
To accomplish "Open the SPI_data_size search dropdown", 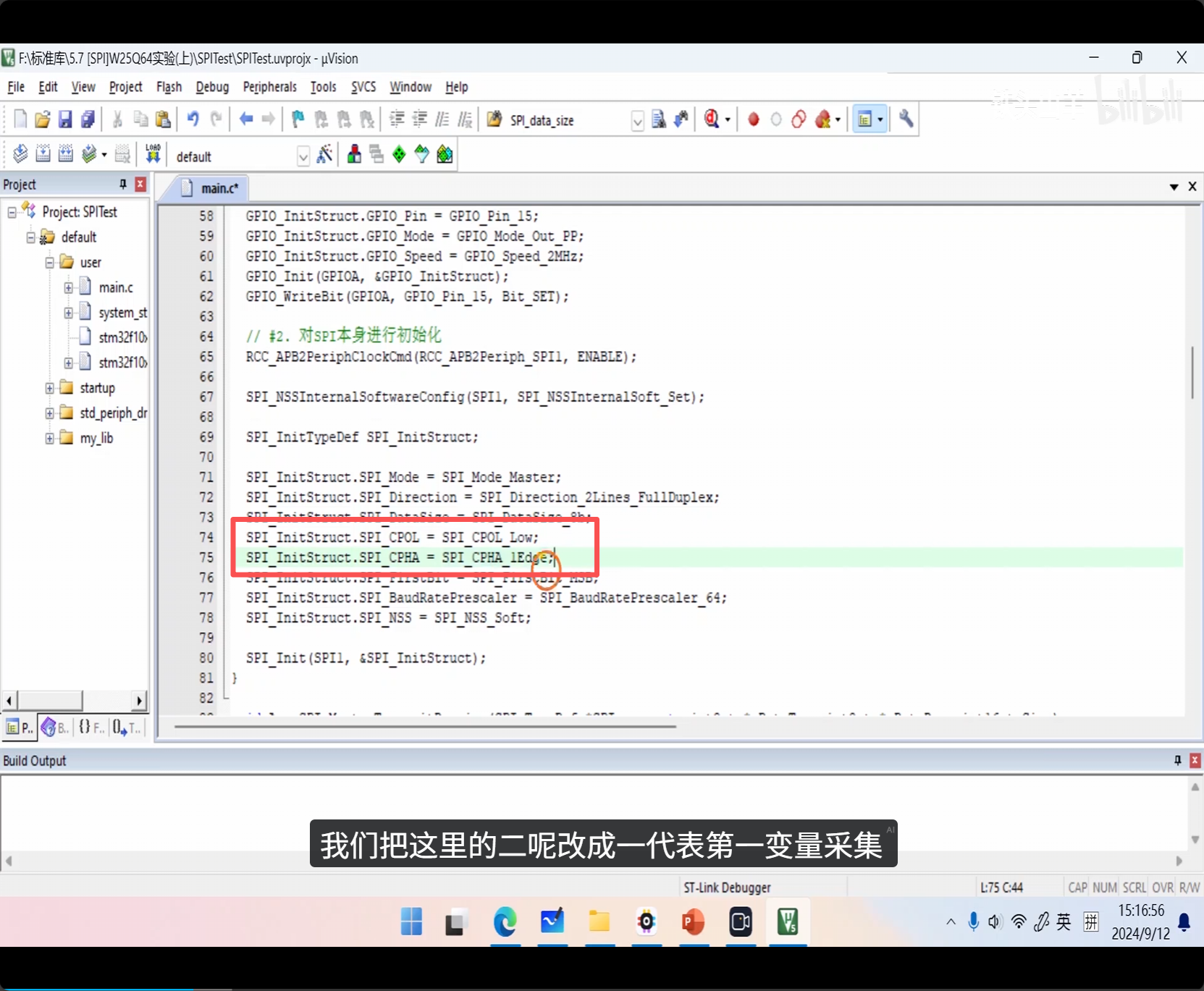I will [x=637, y=121].
